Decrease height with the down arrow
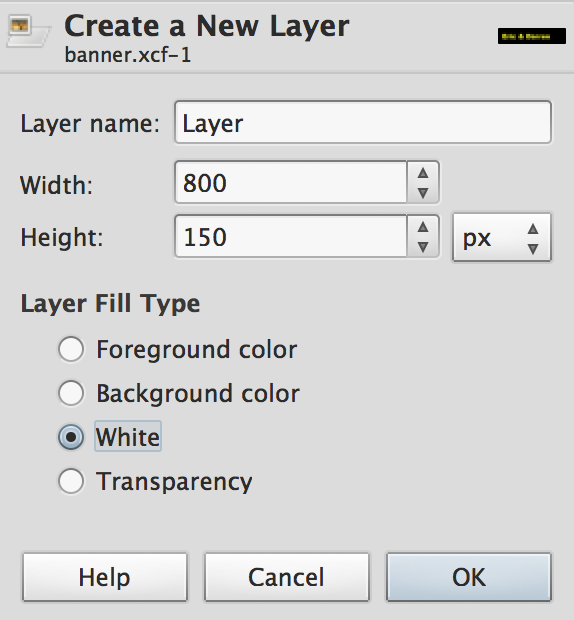Screen dimensions: 574x620 pos(423,247)
